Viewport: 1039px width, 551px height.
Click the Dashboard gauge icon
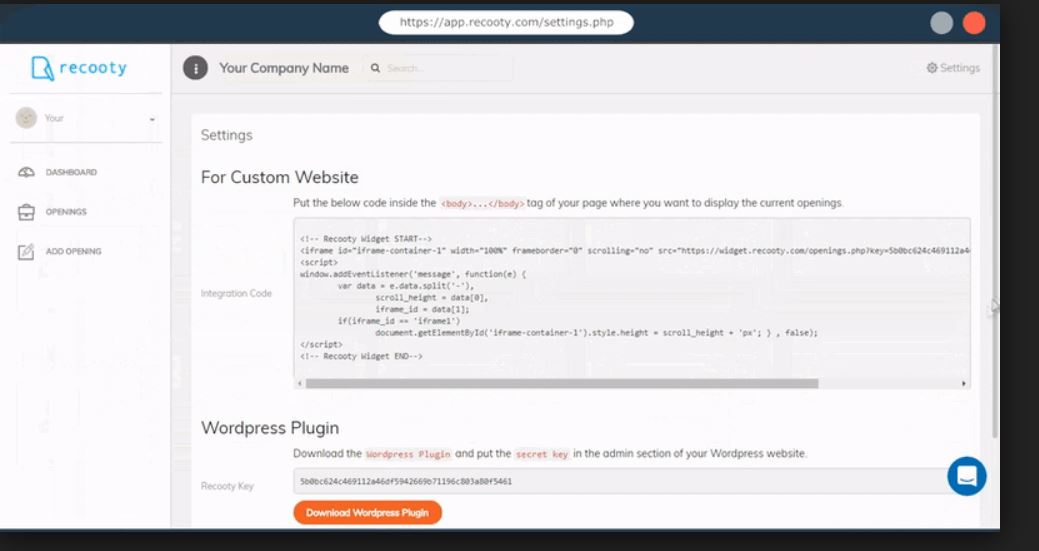pos(26,172)
